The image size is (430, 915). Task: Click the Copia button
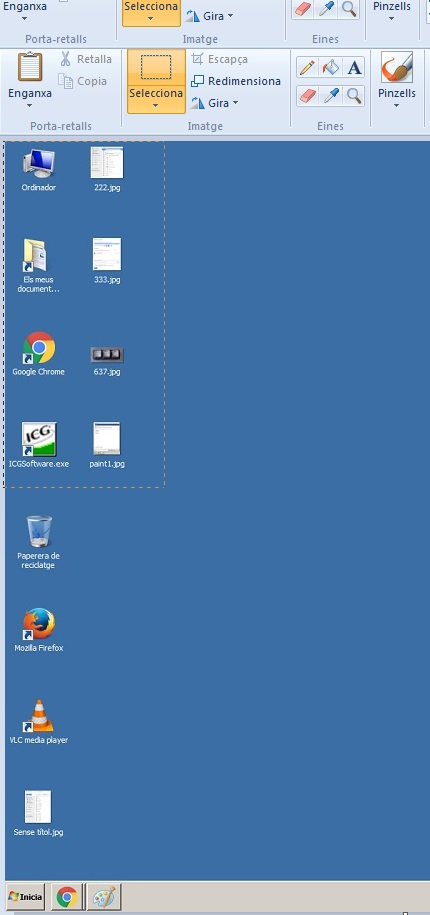pyautogui.click(x=82, y=81)
